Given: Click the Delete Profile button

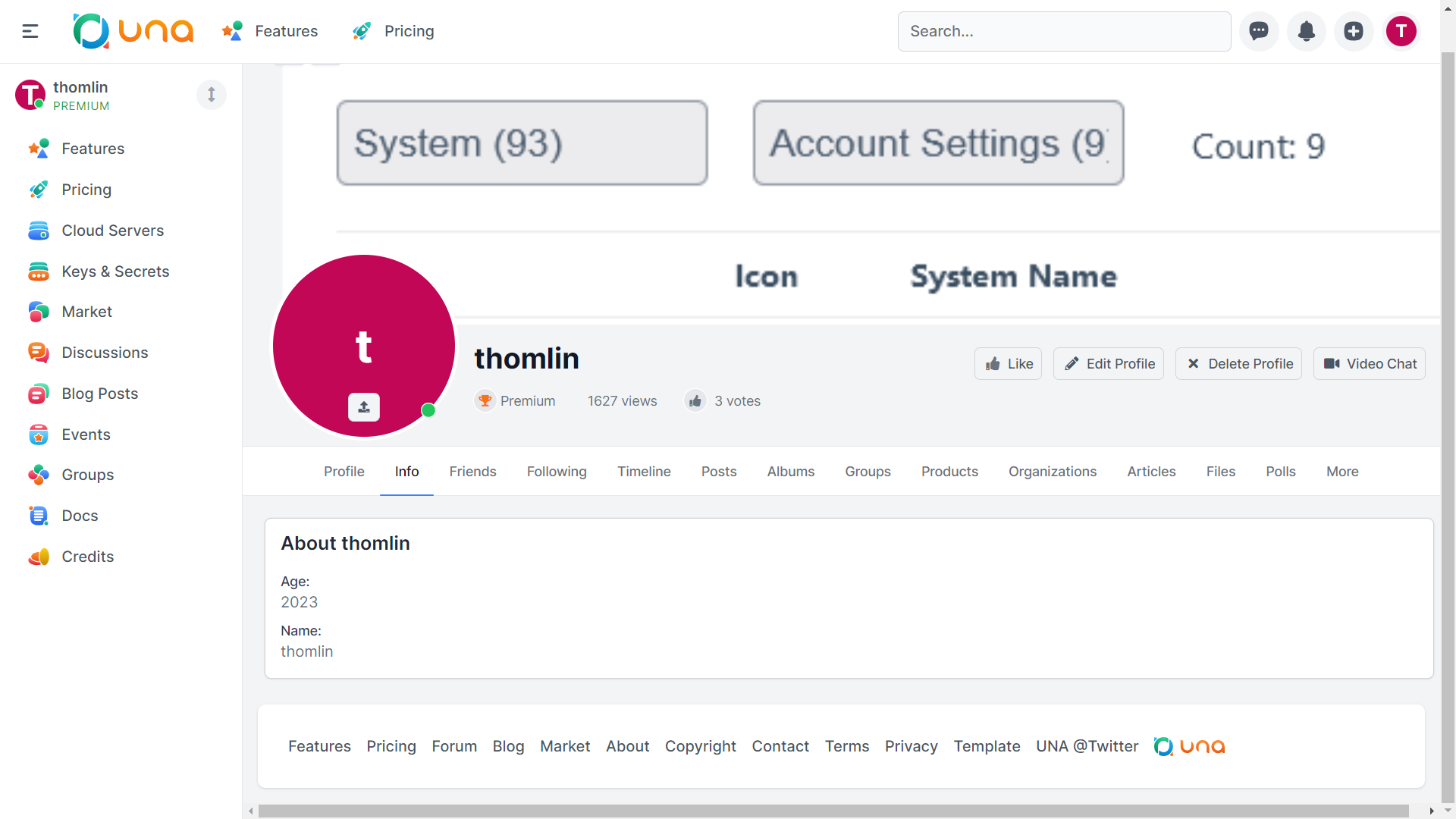Looking at the screenshot, I should click(x=1238, y=364).
